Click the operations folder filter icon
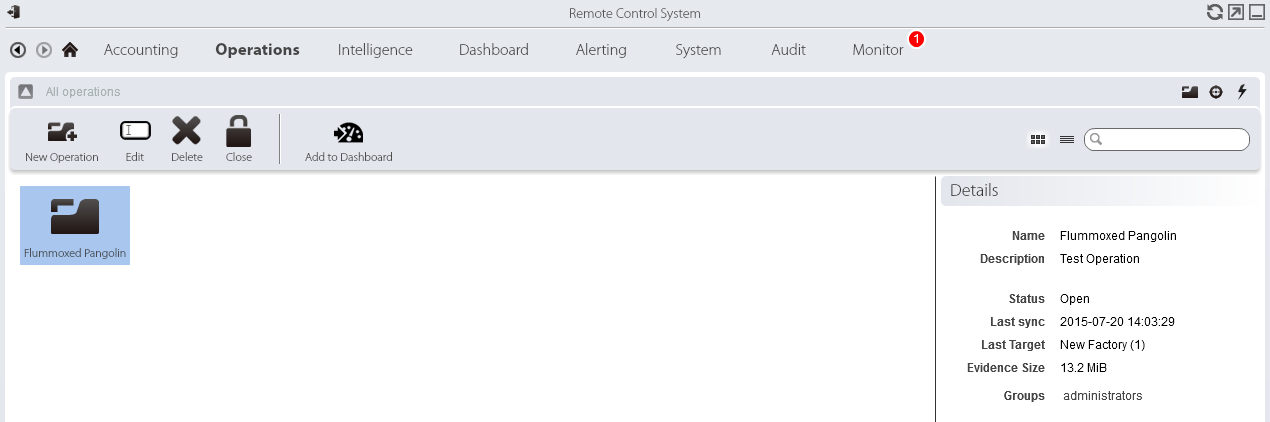This screenshot has width=1270, height=422. 1190,92
